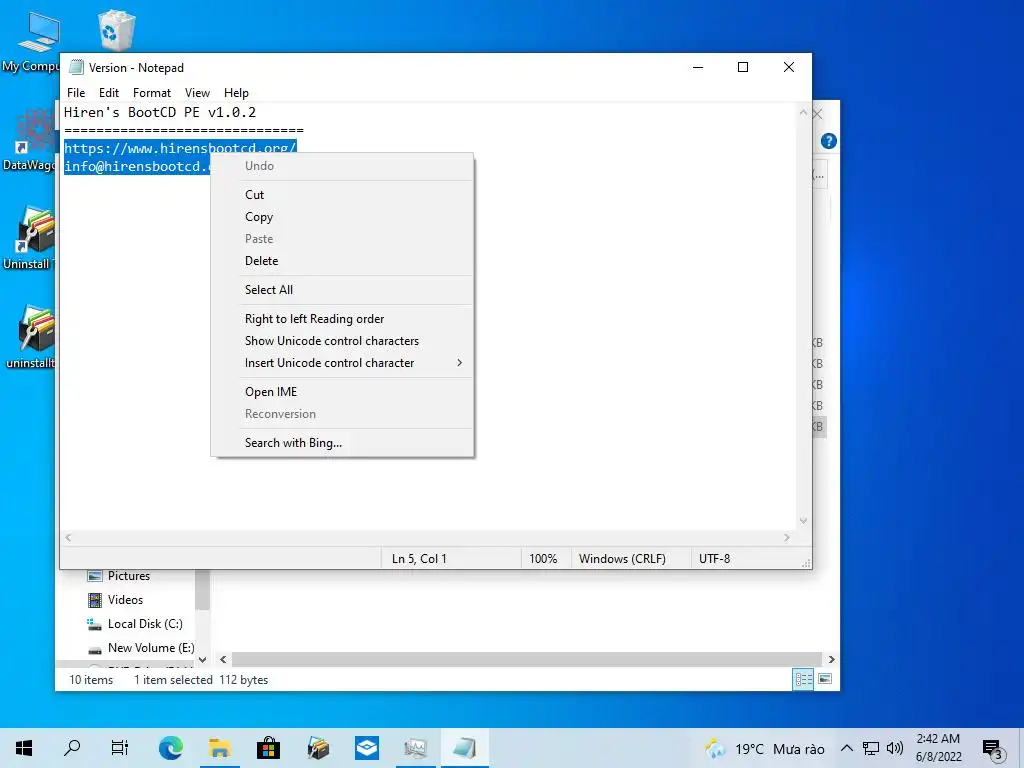Open the blue box app on the taskbar
1024x768 pixels.
pos(366,748)
